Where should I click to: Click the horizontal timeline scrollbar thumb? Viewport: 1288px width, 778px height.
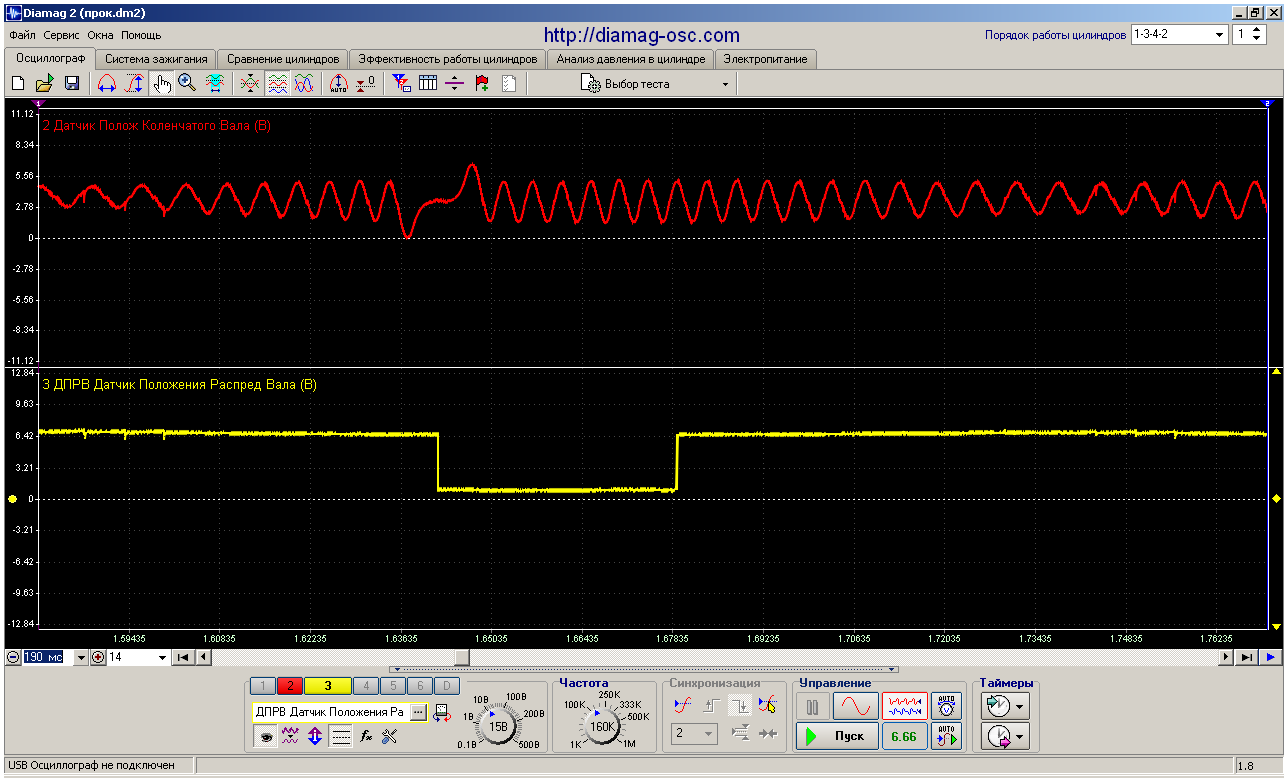pos(462,657)
